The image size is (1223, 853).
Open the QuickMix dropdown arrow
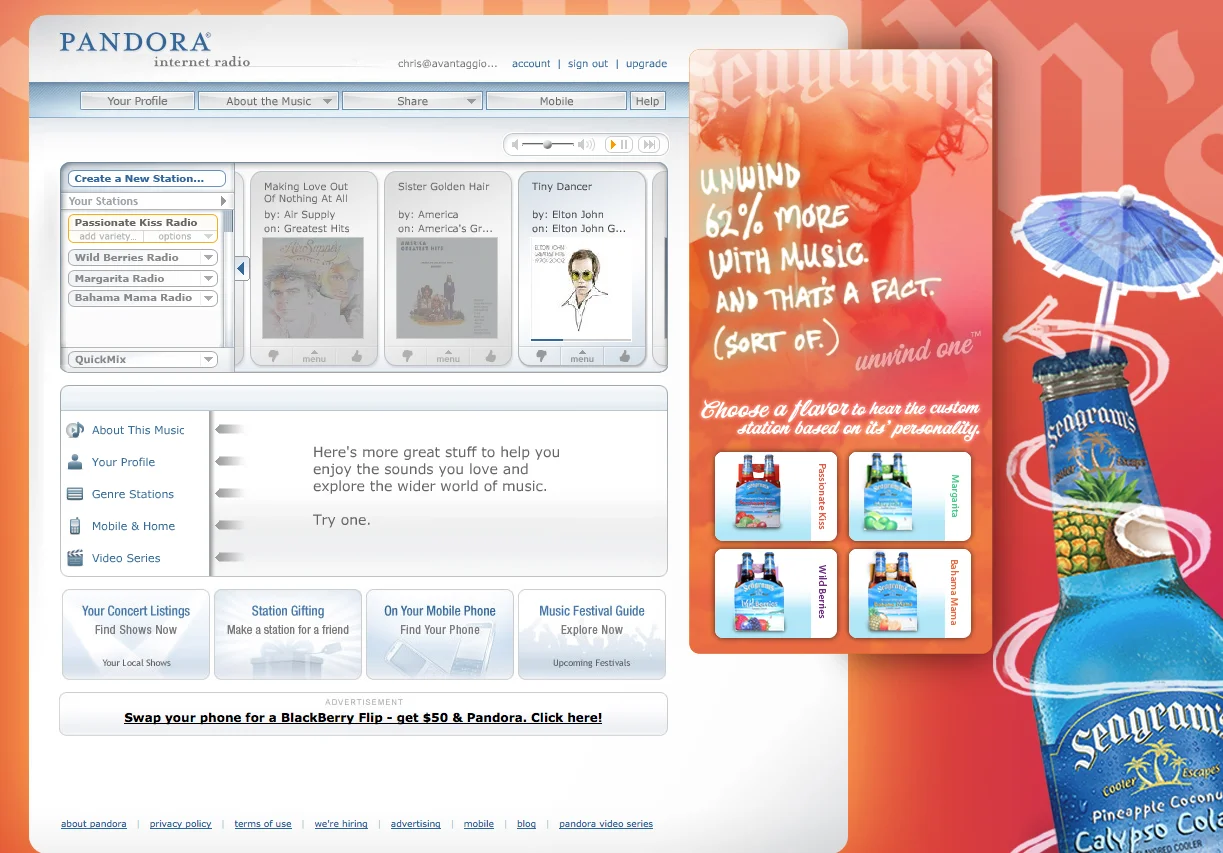pyautogui.click(x=208, y=360)
